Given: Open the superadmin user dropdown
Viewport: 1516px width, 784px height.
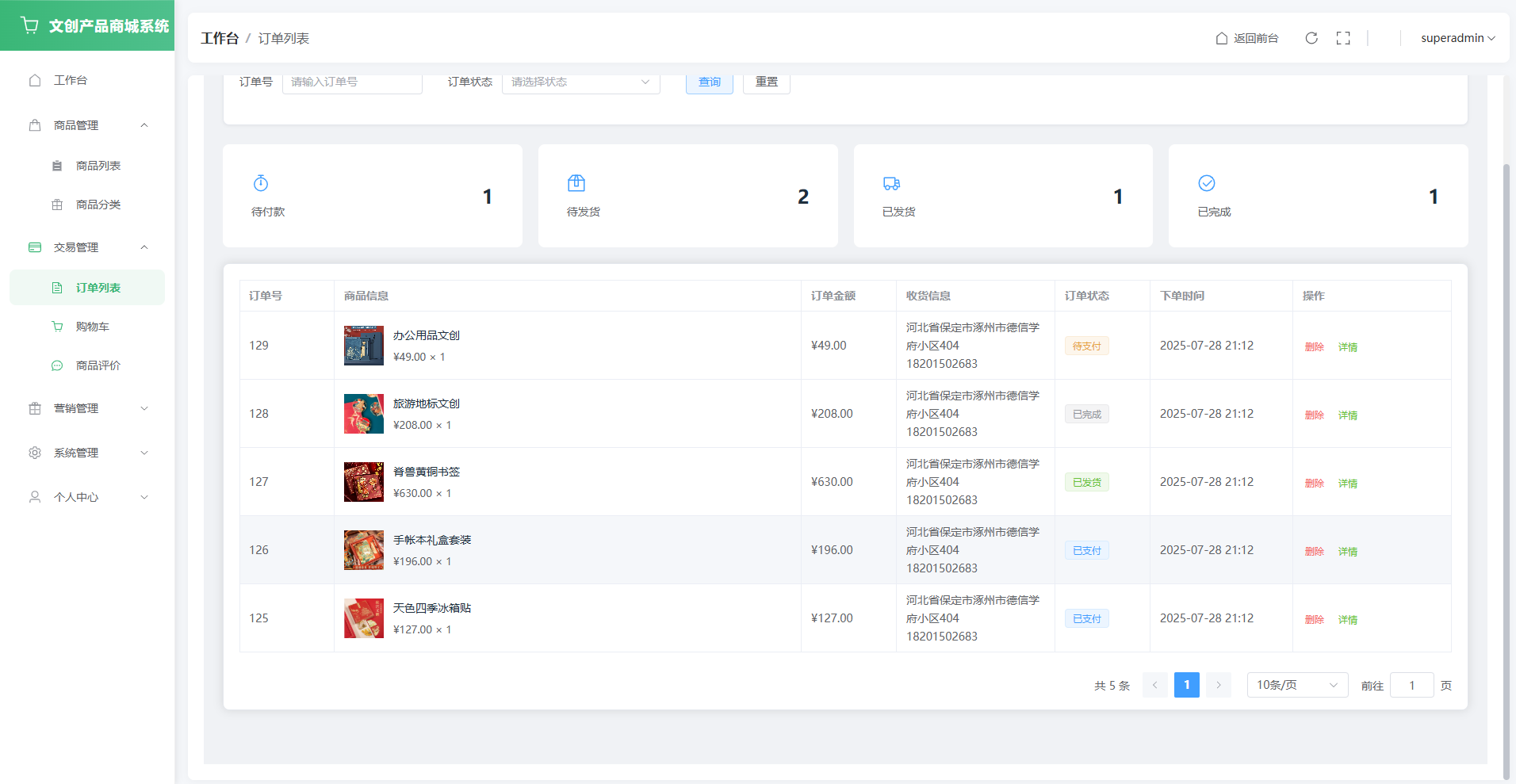Looking at the screenshot, I should click(1457, 38).
